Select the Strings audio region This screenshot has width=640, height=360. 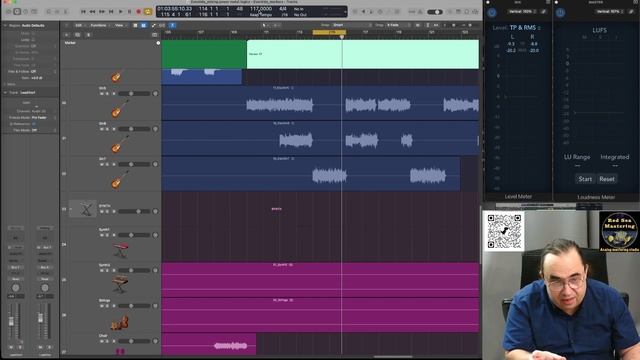pos(320,315)
